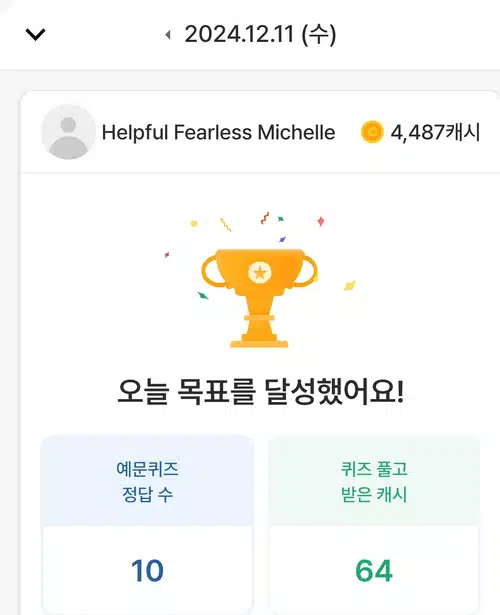Tap the green confetti left of trophy

[203, 295]
